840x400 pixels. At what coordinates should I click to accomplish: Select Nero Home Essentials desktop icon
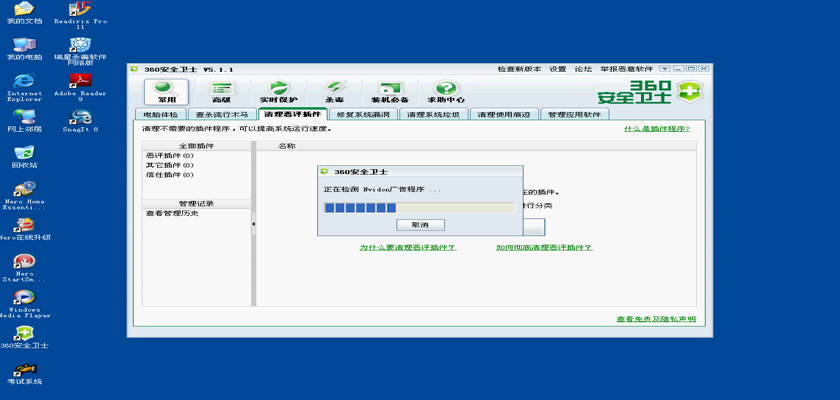coord(24,195)
